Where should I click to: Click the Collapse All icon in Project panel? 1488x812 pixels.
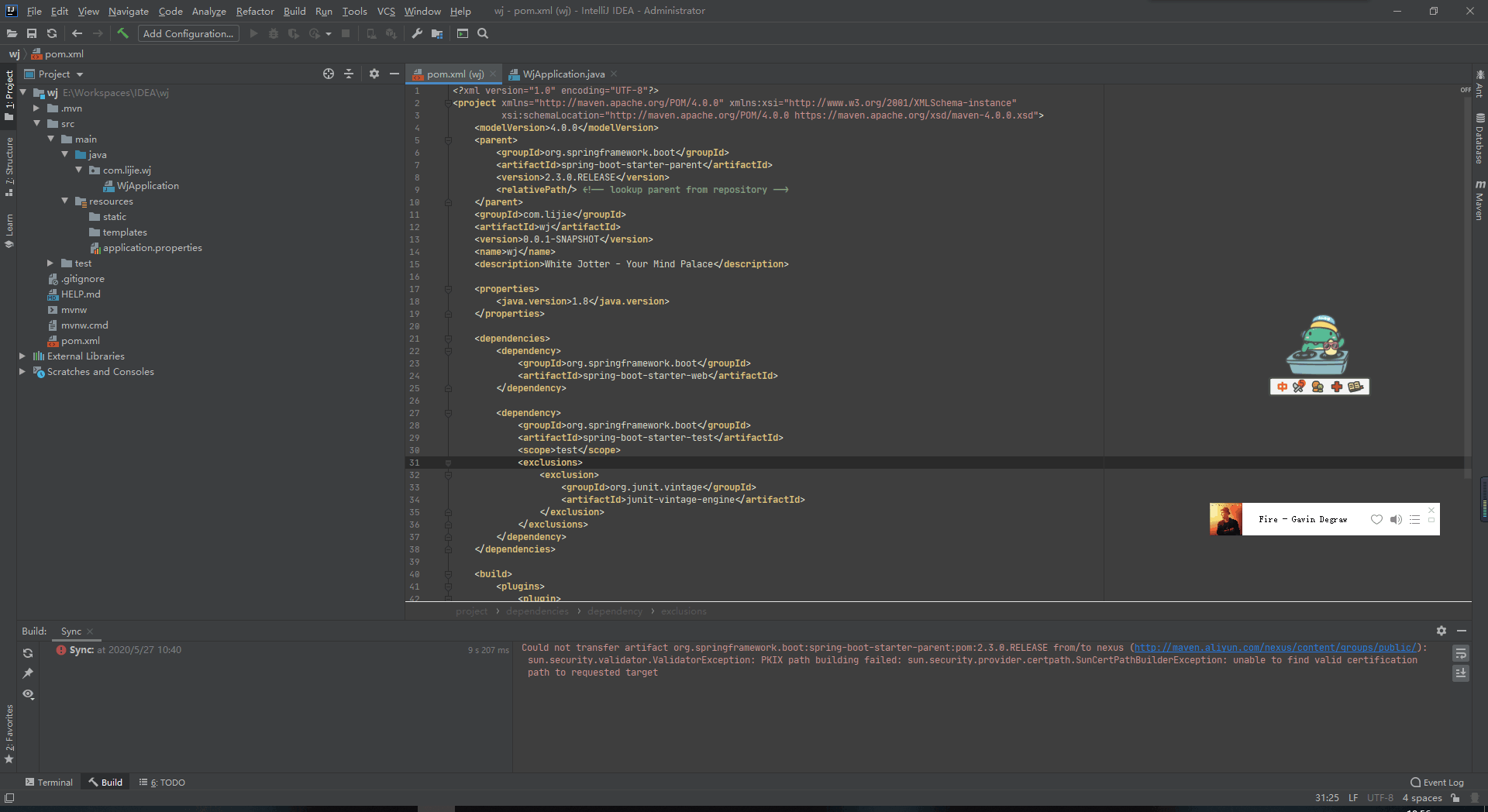[349, 74]
